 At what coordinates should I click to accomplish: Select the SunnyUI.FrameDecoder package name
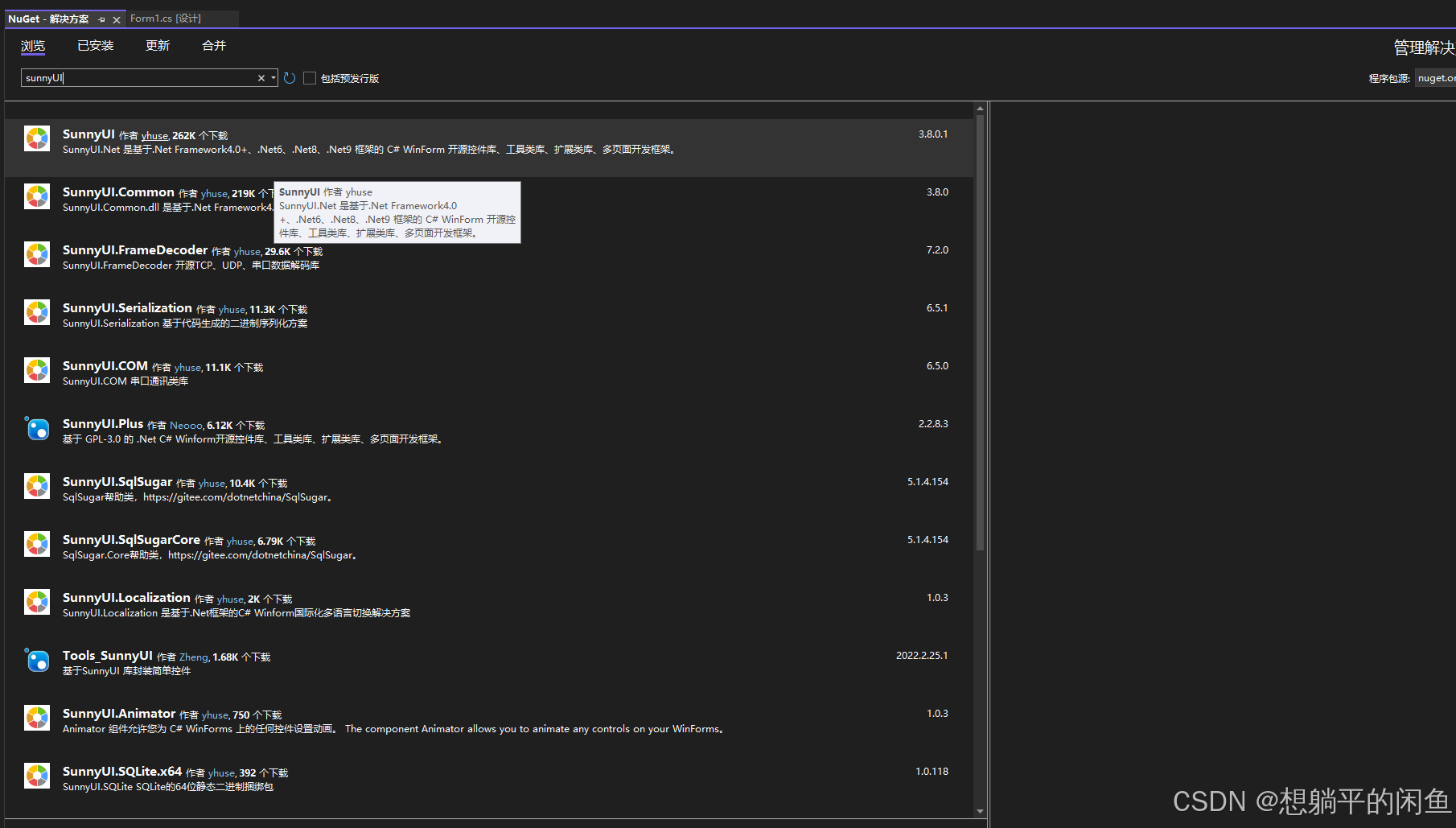(x=135, y=250)
